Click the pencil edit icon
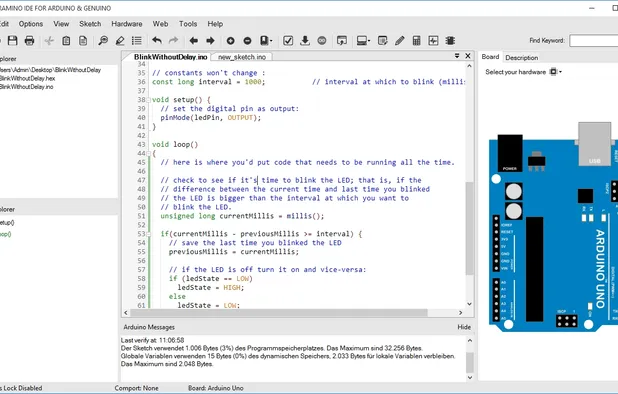618x394 pixels. coord(400,41)
